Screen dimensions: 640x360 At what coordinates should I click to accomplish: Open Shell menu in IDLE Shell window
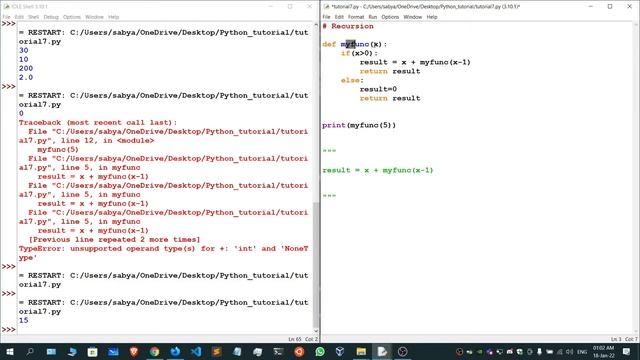pos(33,17)
